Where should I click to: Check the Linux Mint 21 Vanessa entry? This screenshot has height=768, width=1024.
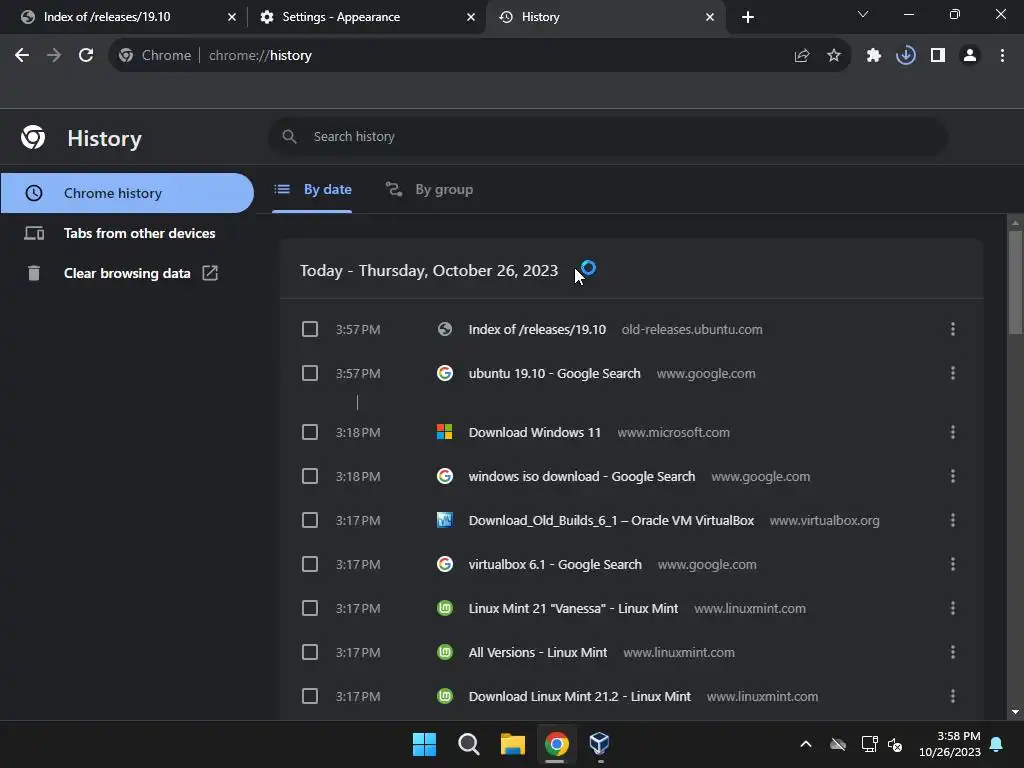310,608
